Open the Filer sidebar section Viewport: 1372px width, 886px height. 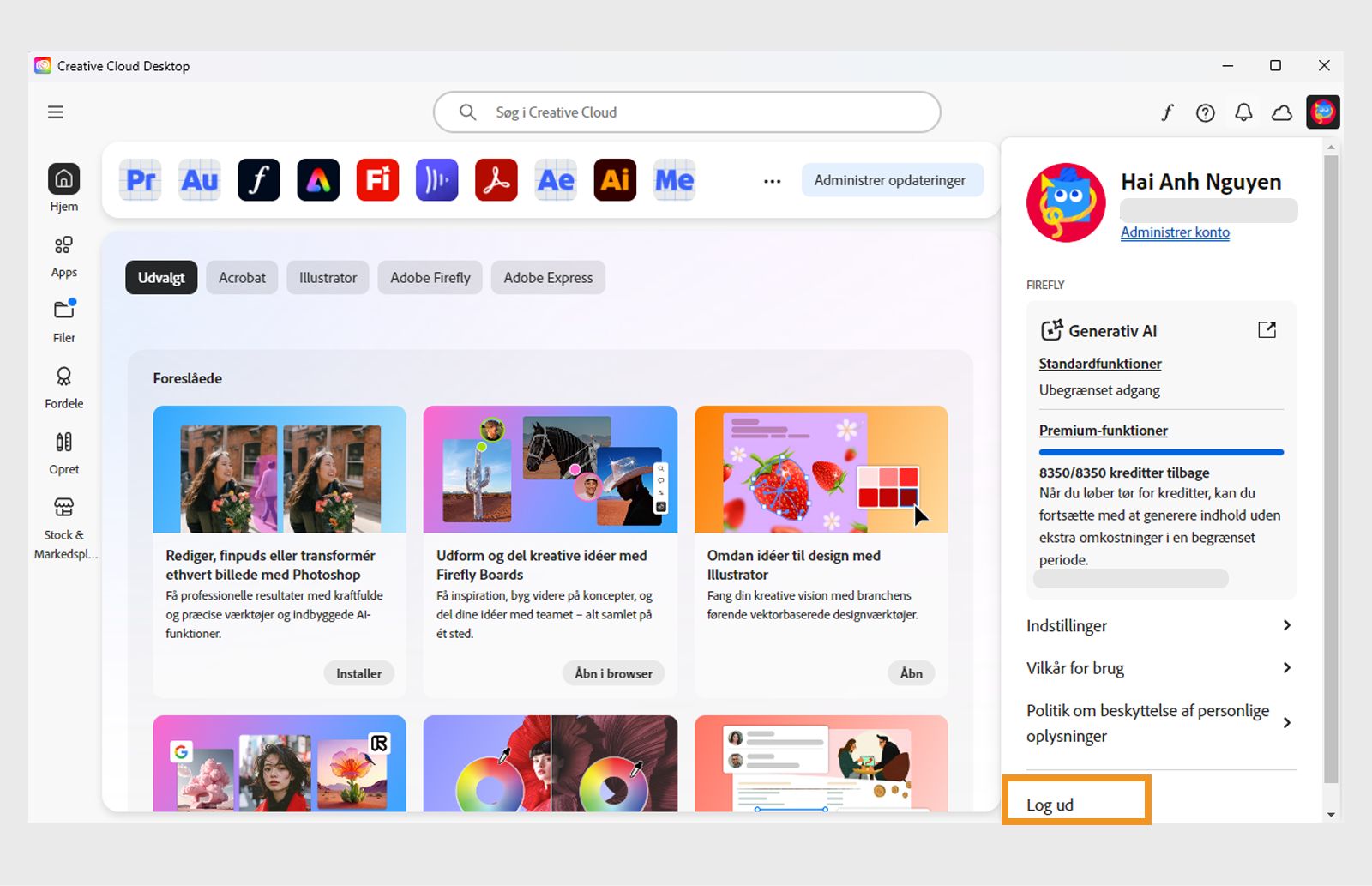click(63, 322)
